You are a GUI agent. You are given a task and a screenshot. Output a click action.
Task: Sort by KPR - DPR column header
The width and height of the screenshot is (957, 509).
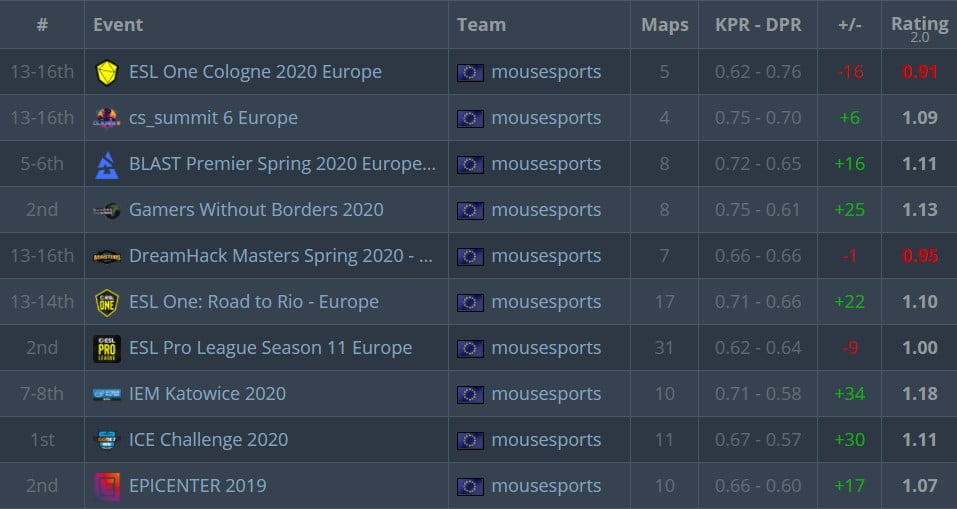(758, 25)
